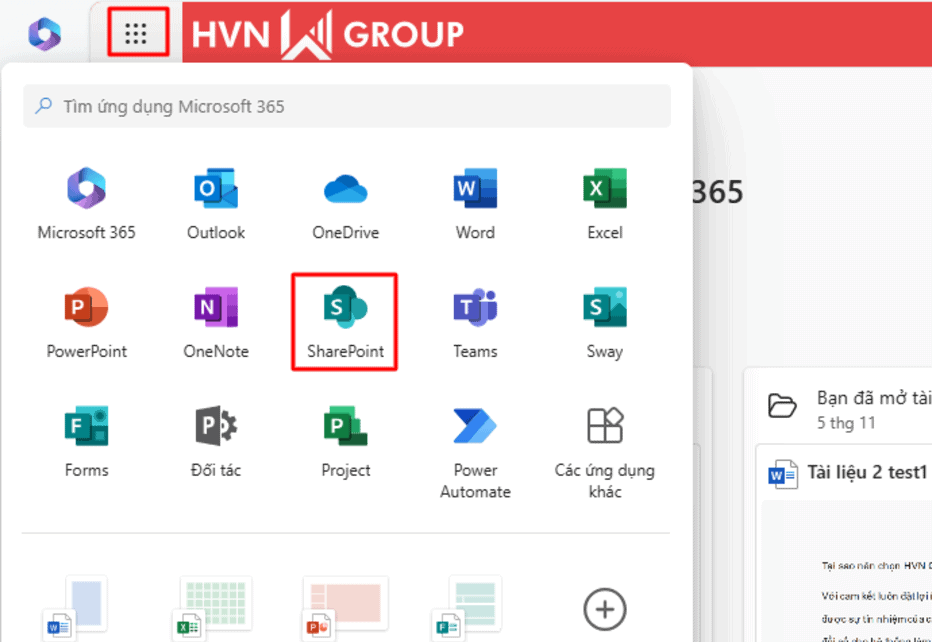Screen dimensions: 932x642
Task: Click the HVN GROUP banner logo
Action: tap(328, 34)
